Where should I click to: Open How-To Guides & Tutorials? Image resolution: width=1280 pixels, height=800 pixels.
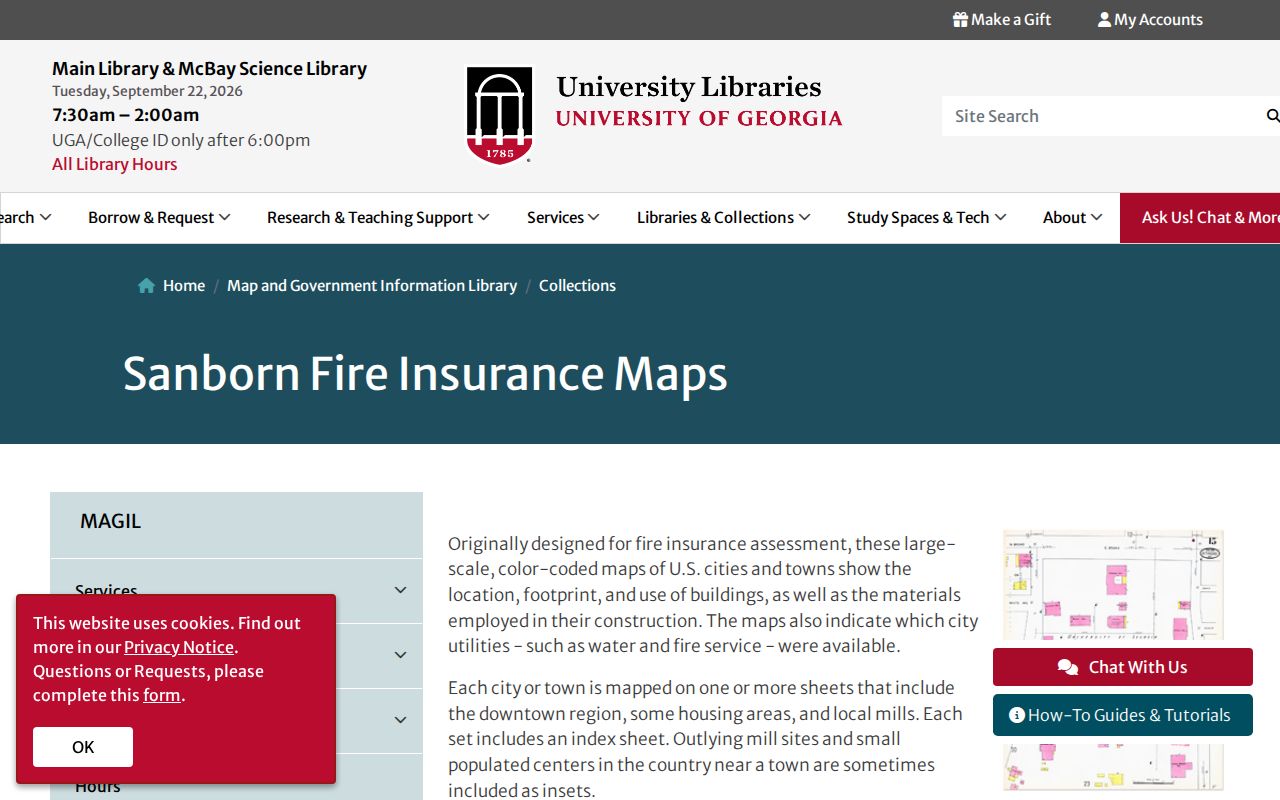(1123, 715)
